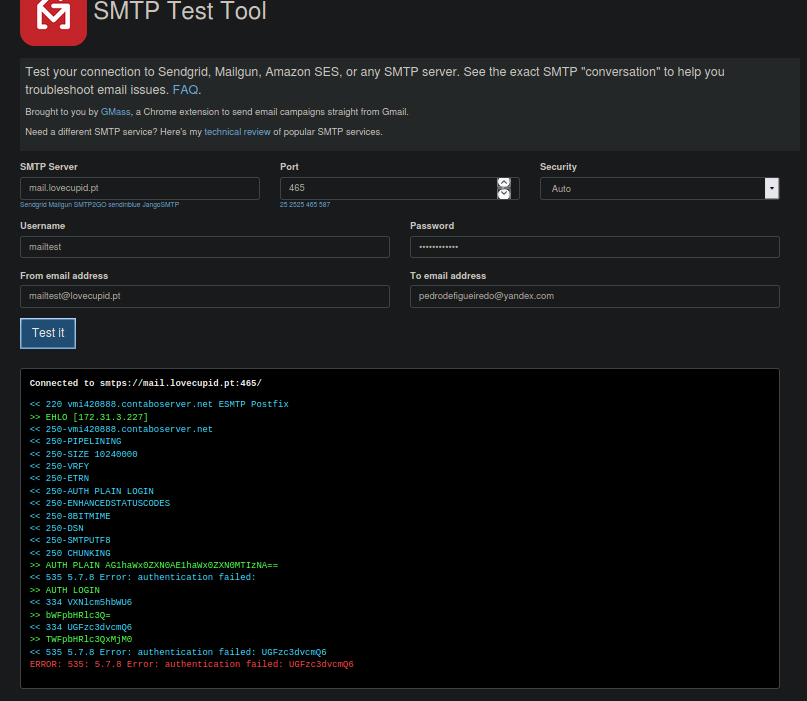807x701 pixels.
Task: Choose the Mailgun server preset link
Action: click(60, 205)
